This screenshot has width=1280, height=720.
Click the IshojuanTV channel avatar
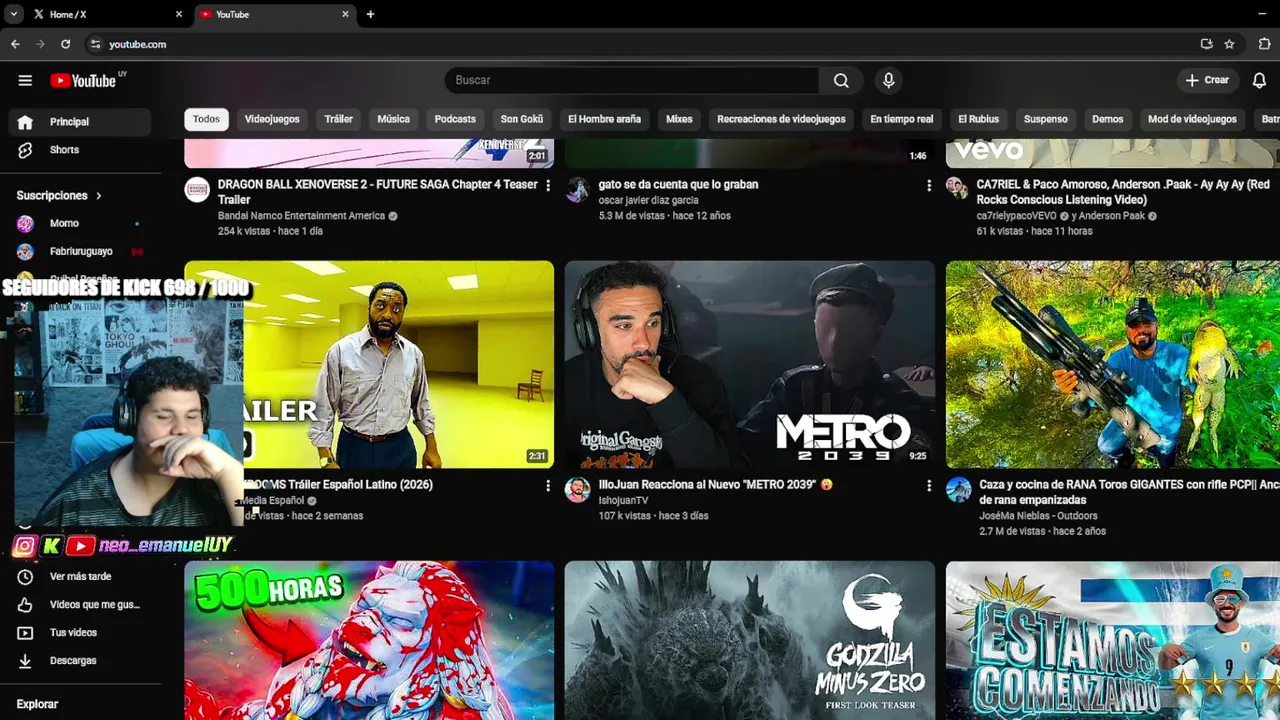577,490
